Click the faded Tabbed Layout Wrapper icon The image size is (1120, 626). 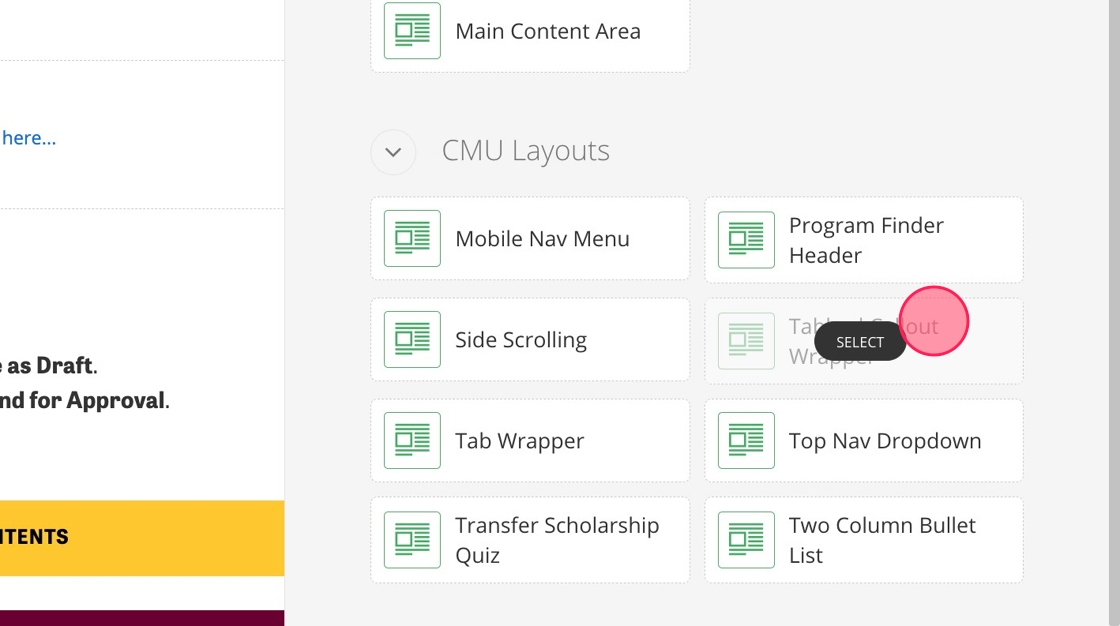tap(746, 341)
